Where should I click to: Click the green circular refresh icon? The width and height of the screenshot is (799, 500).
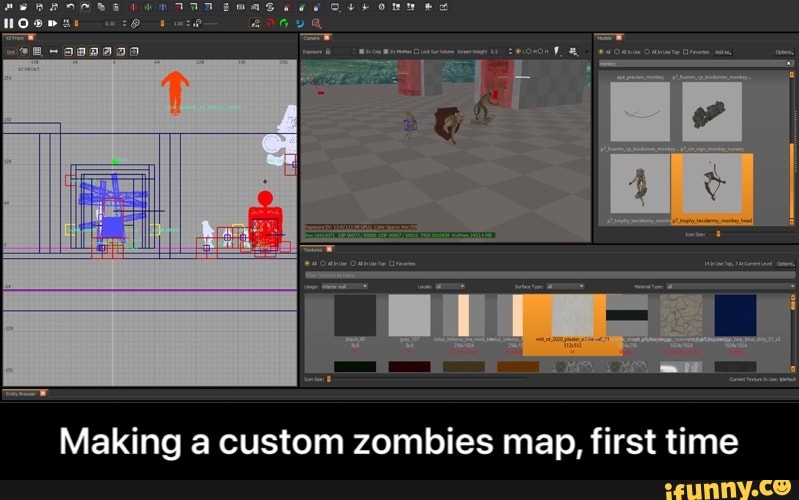click(x=284, y=23)
